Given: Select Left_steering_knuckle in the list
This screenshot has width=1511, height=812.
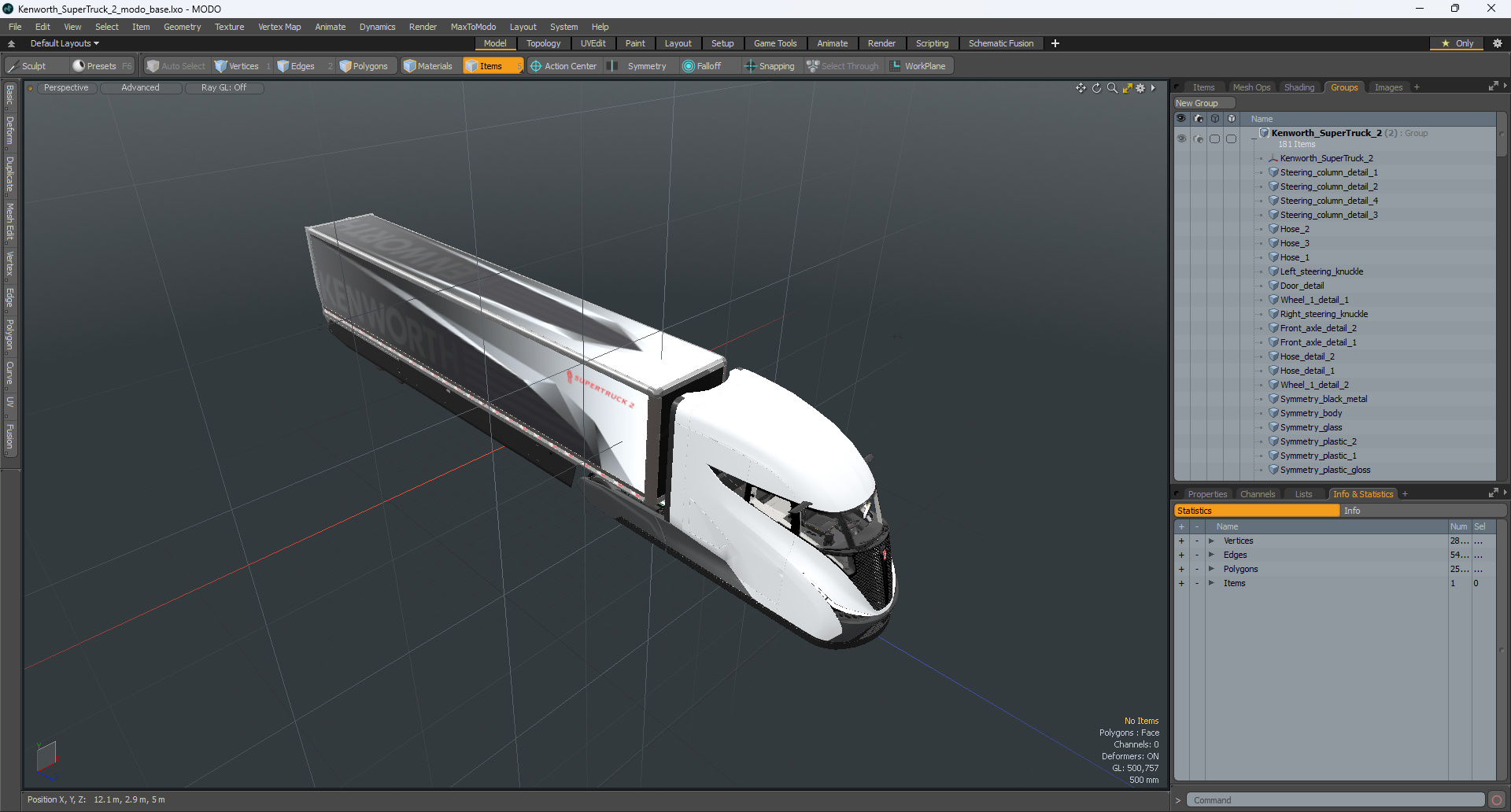Looking at the screenshot, I should click(x=1321, y=271).
